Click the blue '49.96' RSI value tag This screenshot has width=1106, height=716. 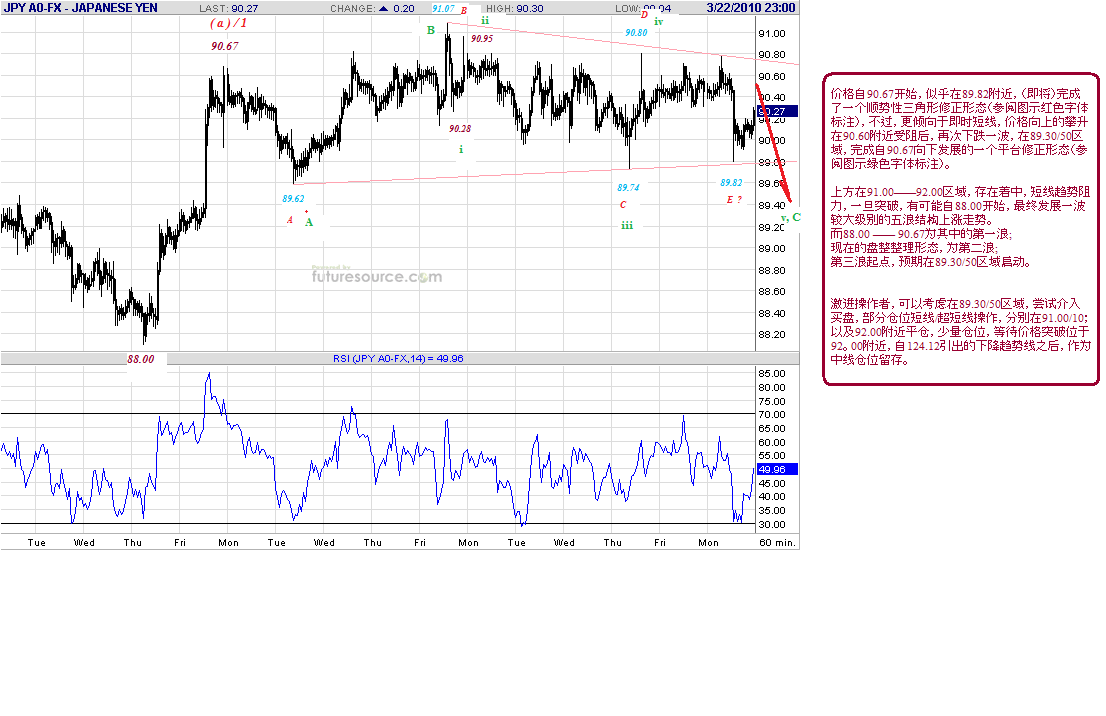pos(777,469)
